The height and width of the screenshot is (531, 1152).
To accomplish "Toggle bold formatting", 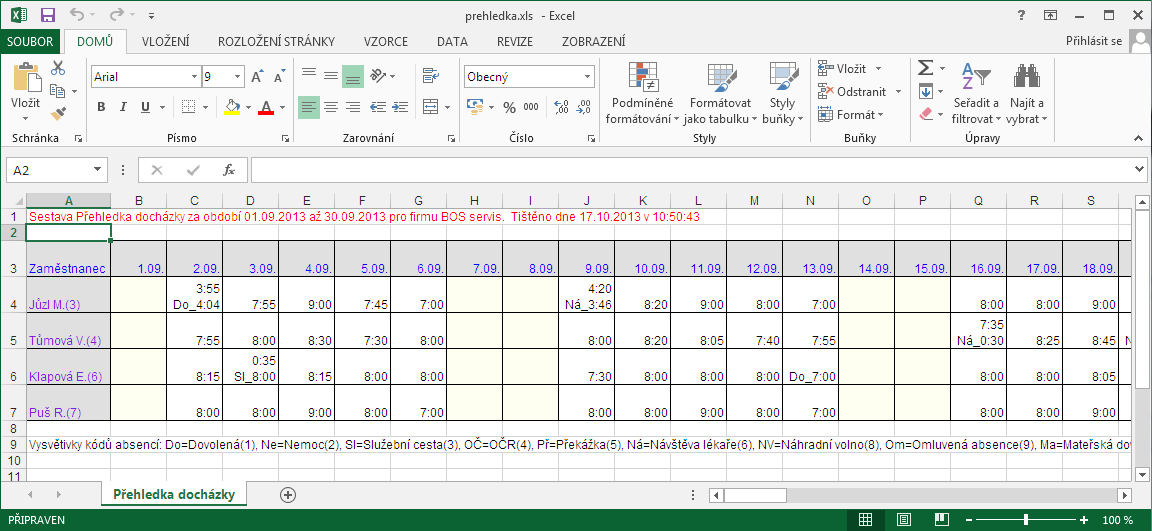I will point(101,107).
